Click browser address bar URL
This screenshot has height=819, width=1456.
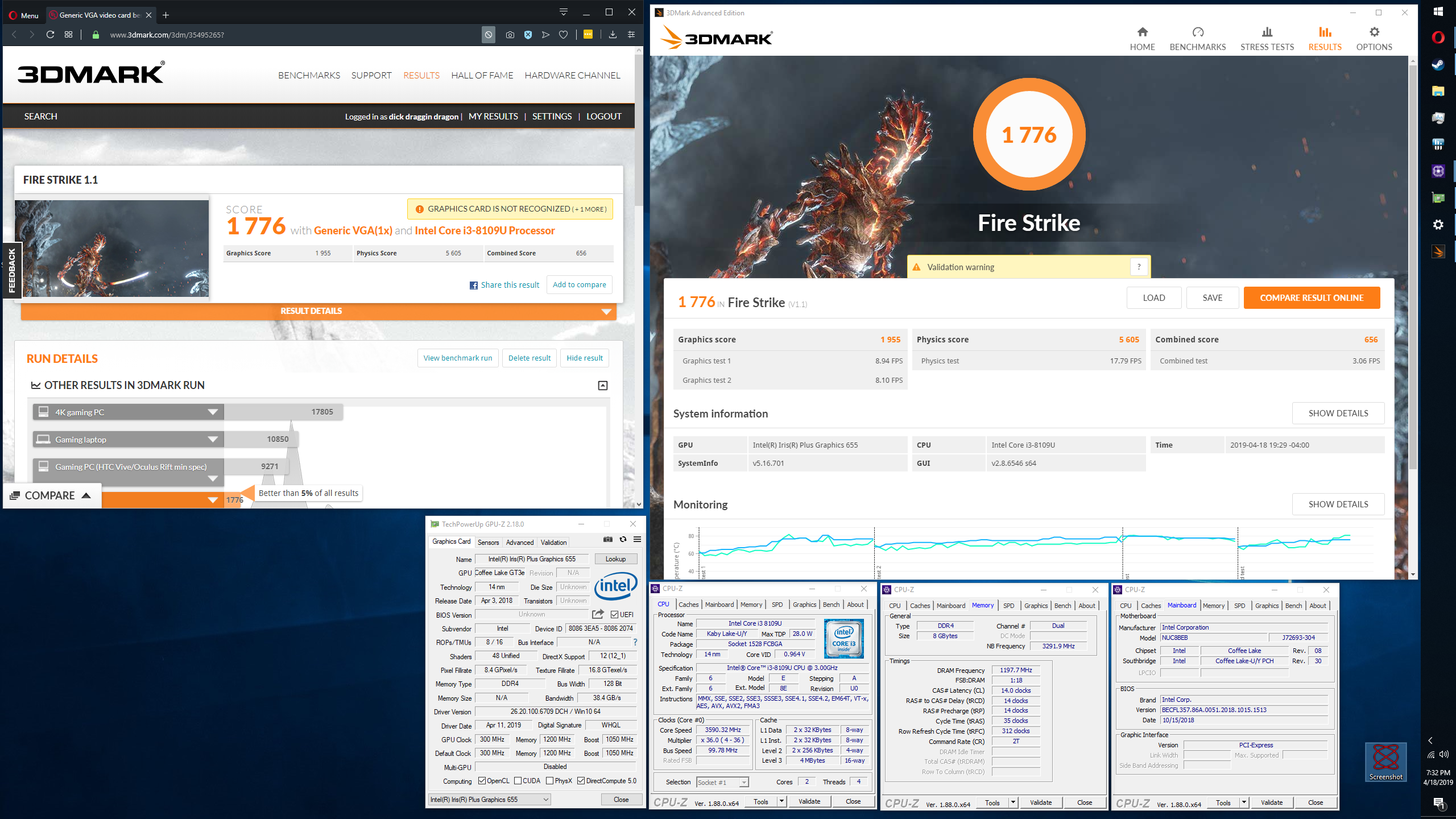pos(167,35)
